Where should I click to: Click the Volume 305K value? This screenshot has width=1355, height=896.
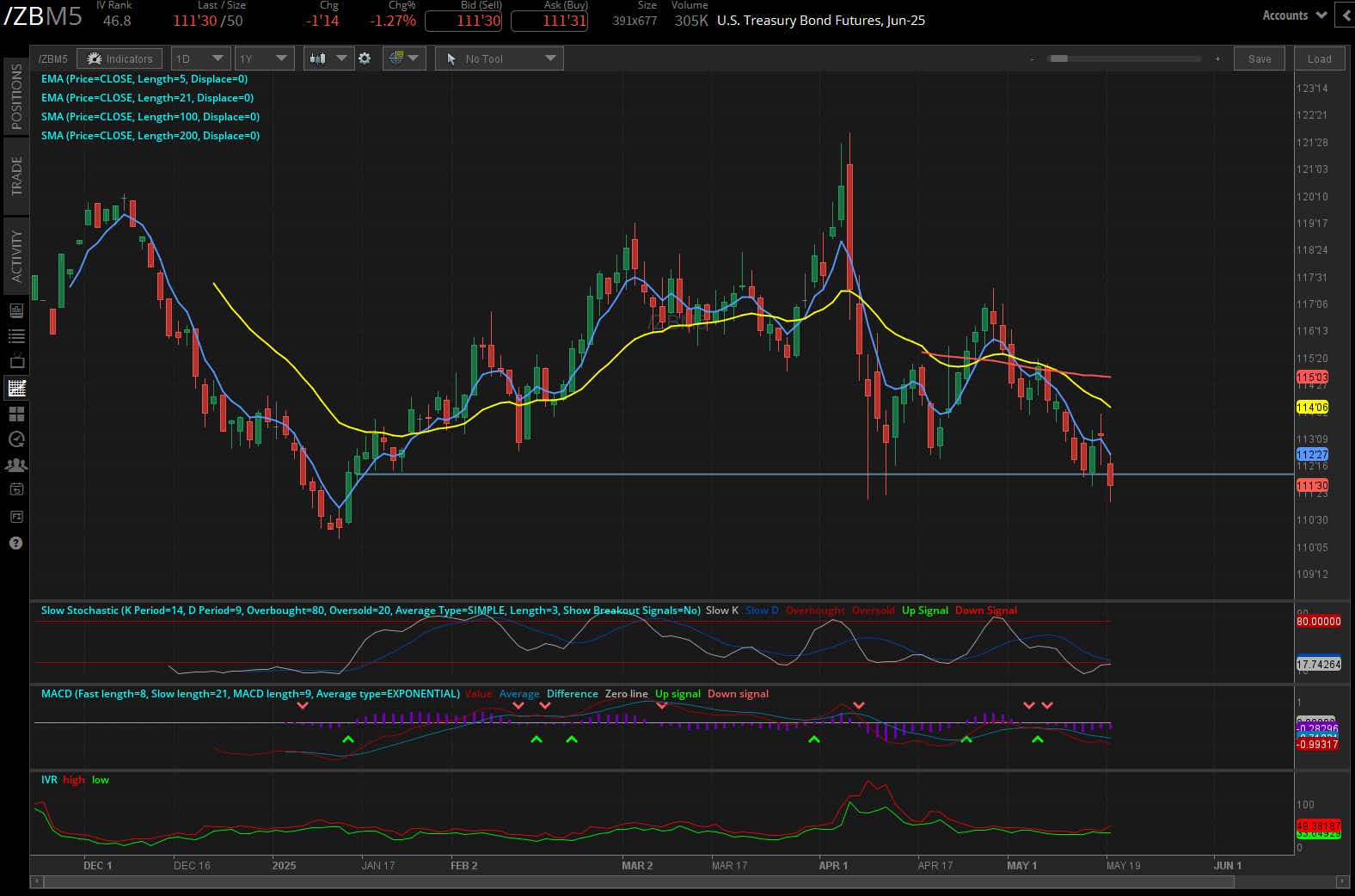[690, 21]
